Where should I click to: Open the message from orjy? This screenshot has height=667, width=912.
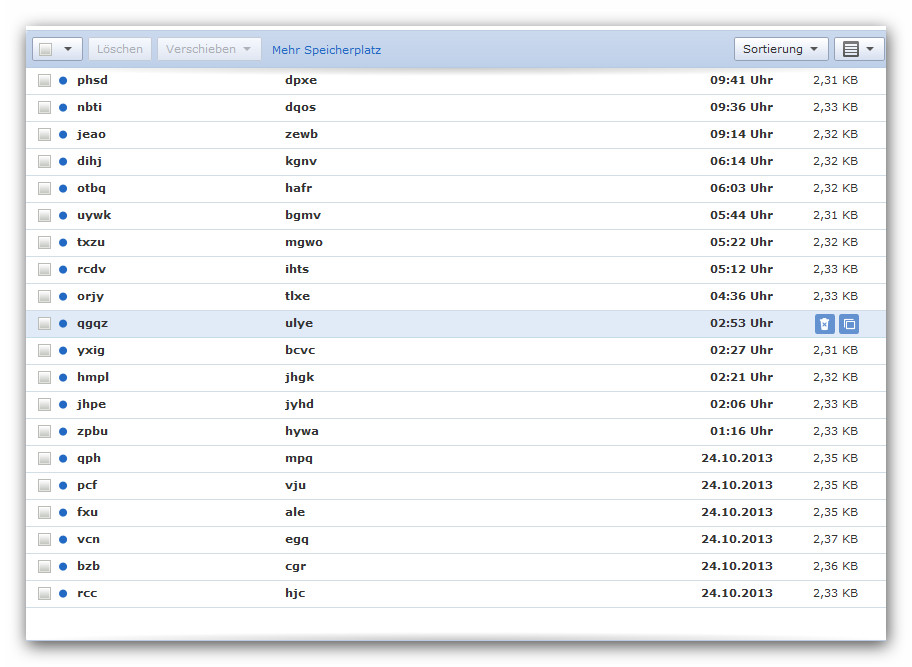pyautogui.click(x=90, y=297)
